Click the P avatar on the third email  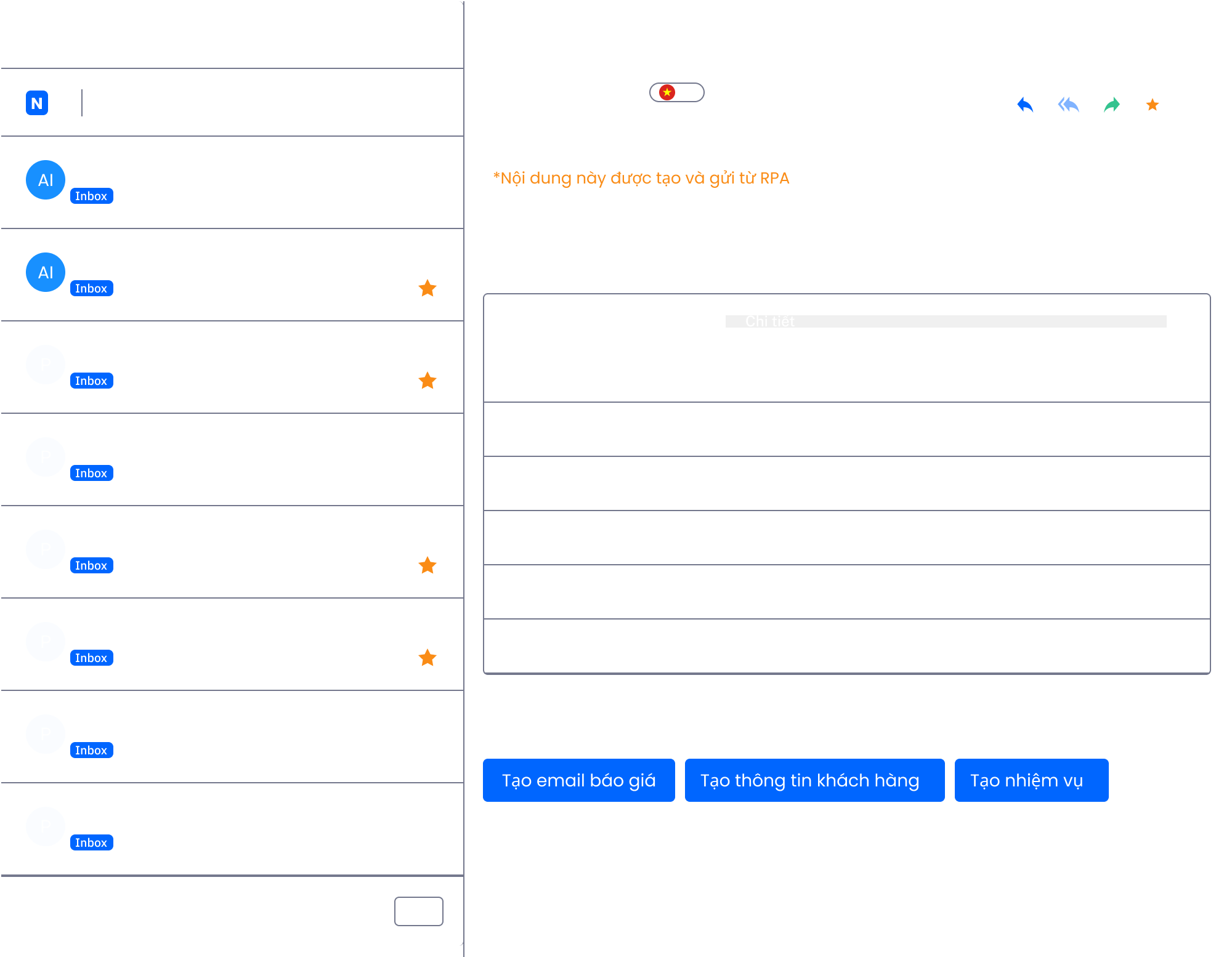pos(45,365)
